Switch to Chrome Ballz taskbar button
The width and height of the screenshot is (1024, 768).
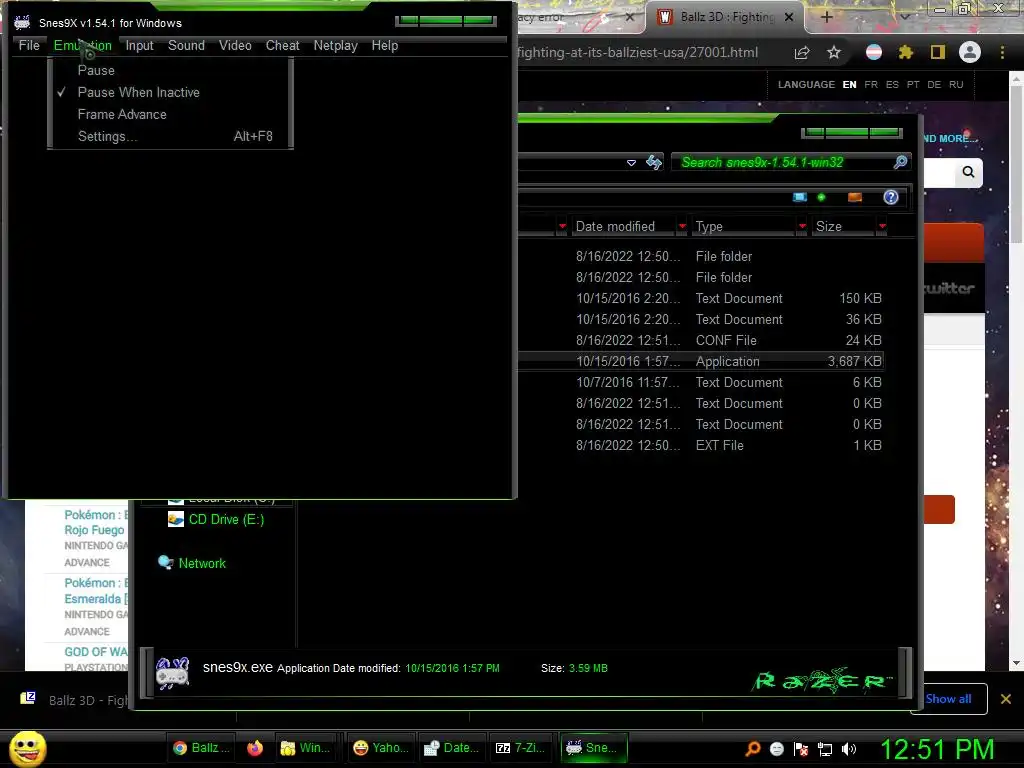click(x=201, y=748)
